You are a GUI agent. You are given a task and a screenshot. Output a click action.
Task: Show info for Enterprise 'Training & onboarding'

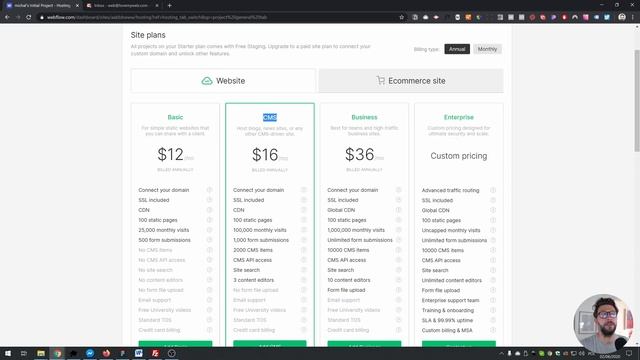click(493, 310)
